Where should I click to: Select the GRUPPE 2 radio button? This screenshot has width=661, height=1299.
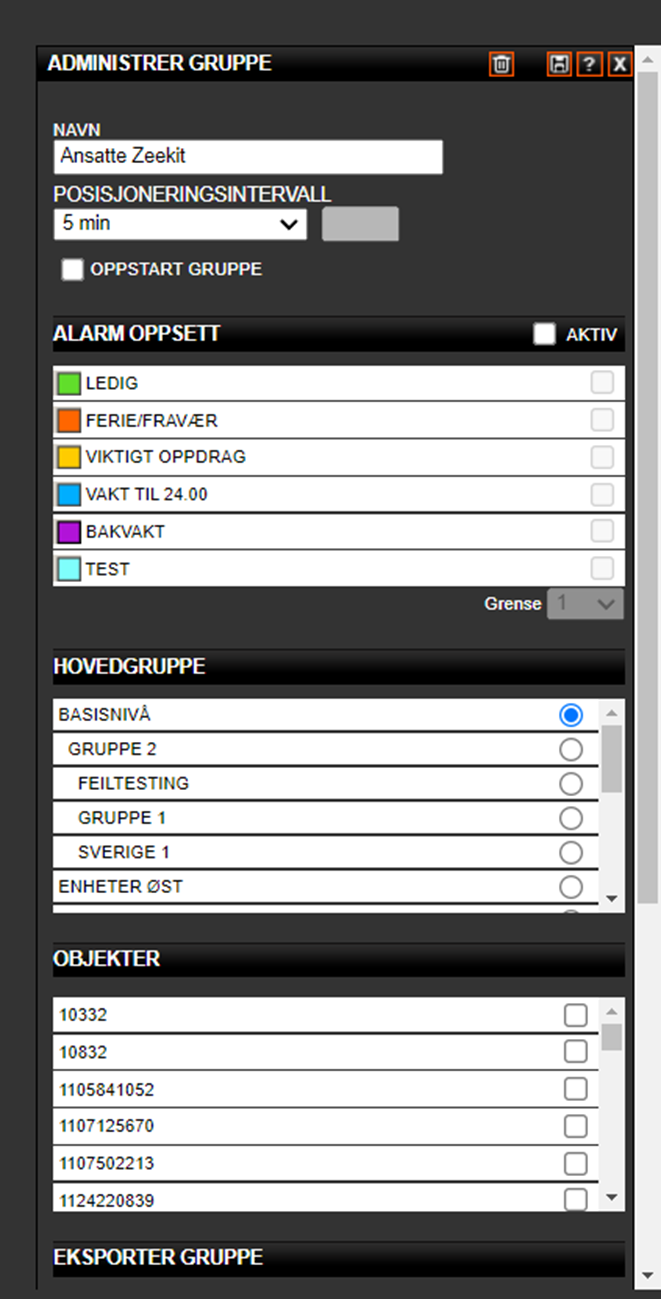[x=571, y=749]
